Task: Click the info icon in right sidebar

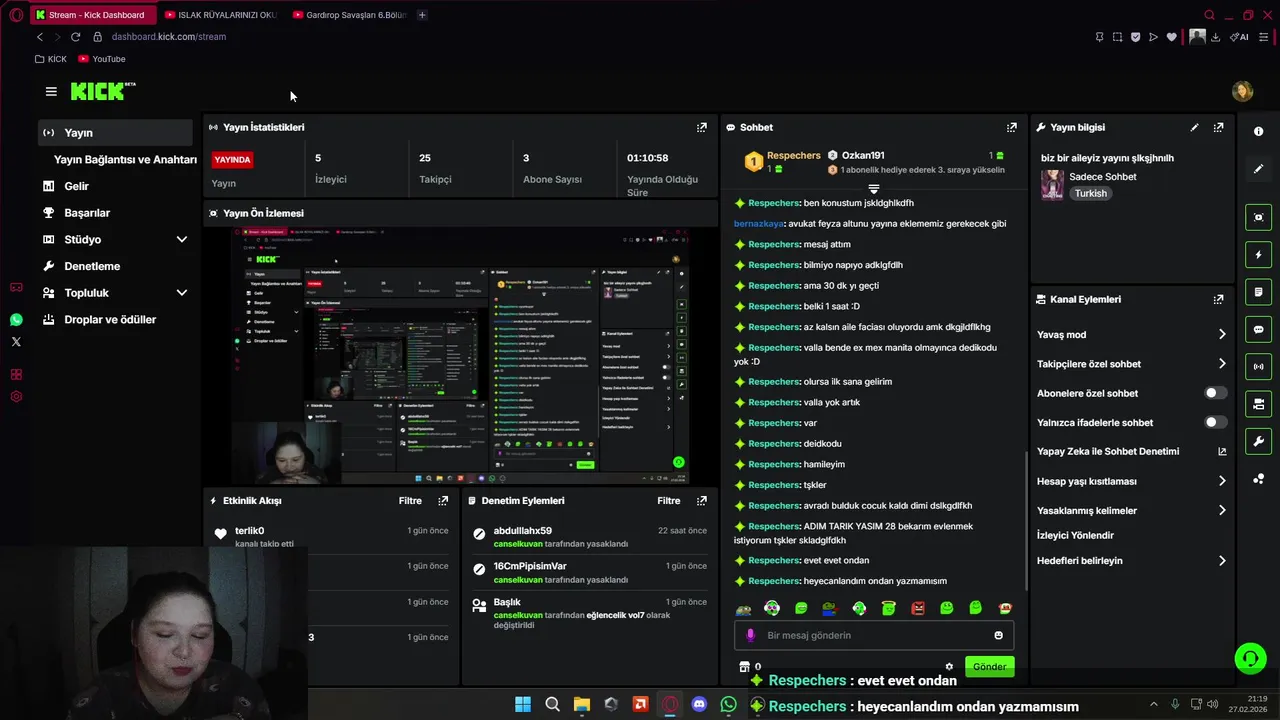Action: pyautogui.click(x=1258, y=131)
